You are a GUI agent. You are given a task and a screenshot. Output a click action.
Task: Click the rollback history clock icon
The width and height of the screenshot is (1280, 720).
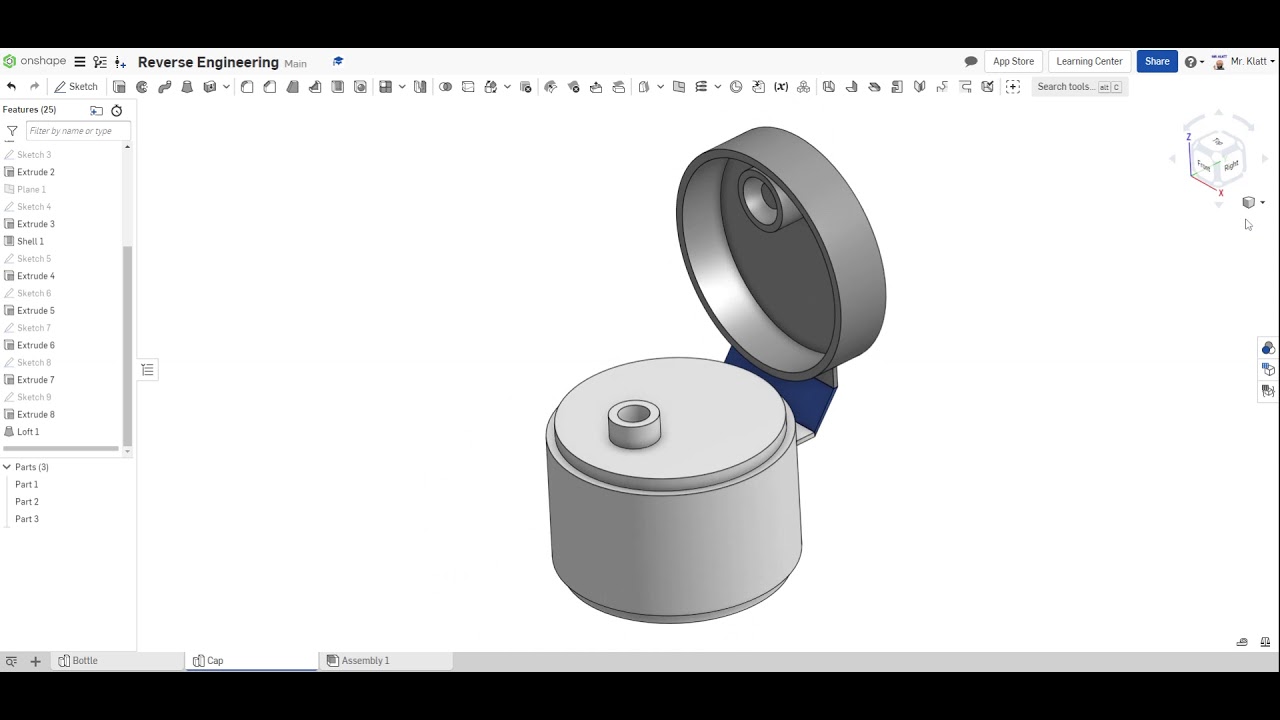tap(117, 111)
